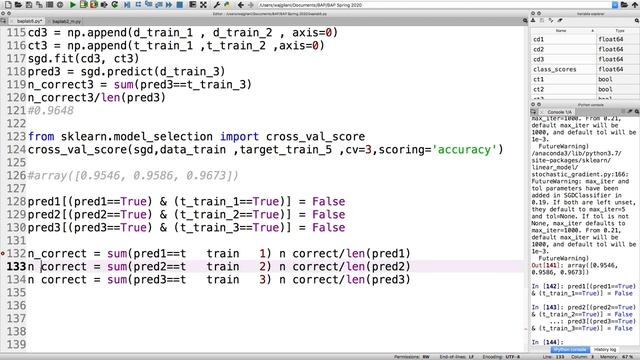Re-run the last script
Image resolution: width=640 pixels, height=360 pixels.
point(115,5)
